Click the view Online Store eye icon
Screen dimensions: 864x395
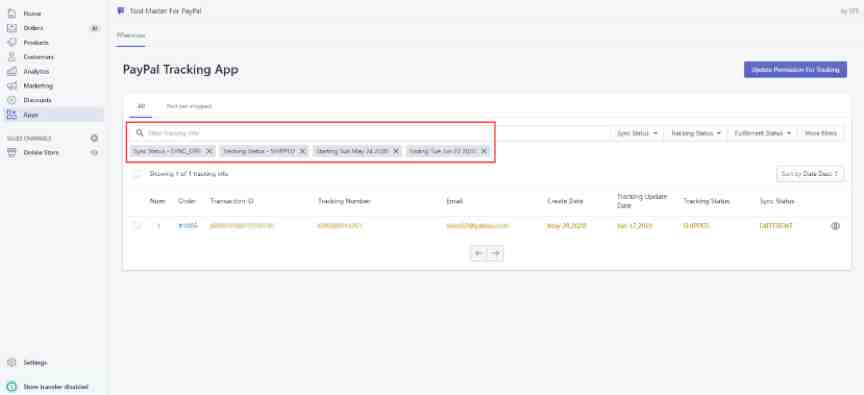coord(94,153)
